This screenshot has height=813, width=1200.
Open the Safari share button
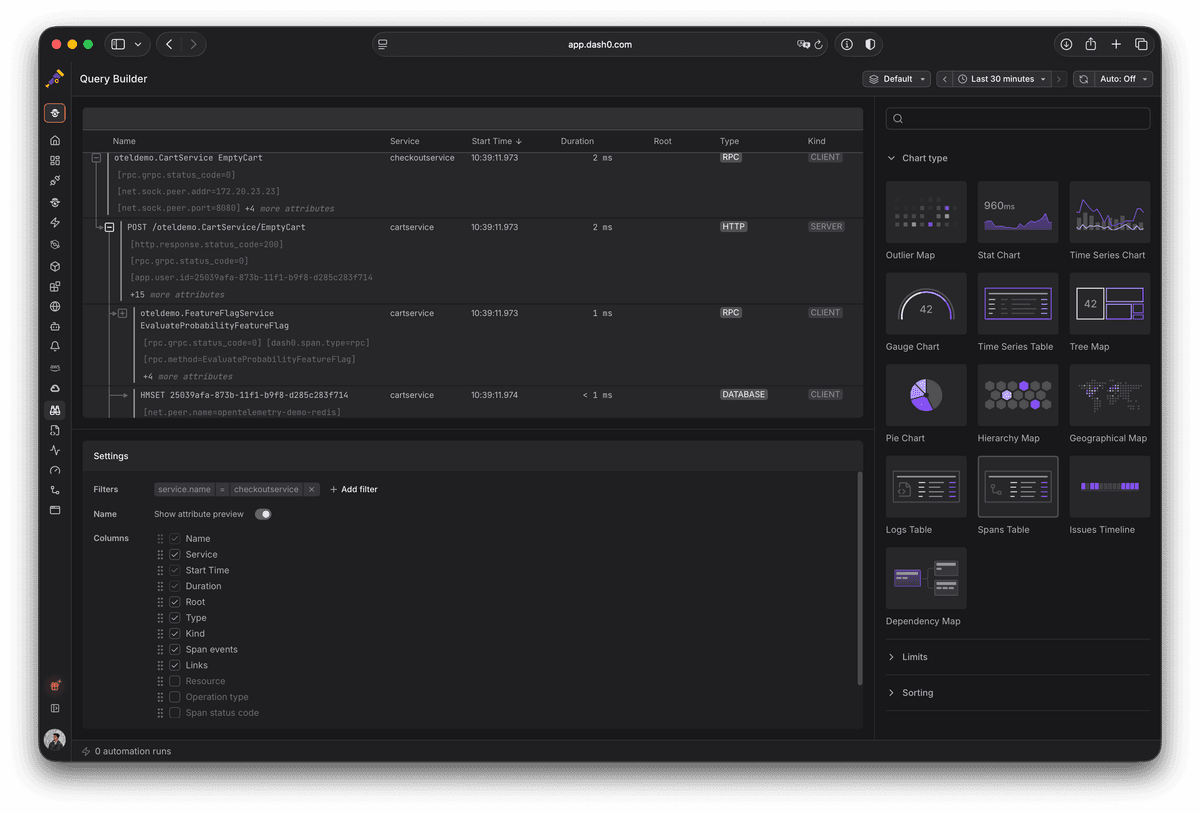(x=1091, y=44)
